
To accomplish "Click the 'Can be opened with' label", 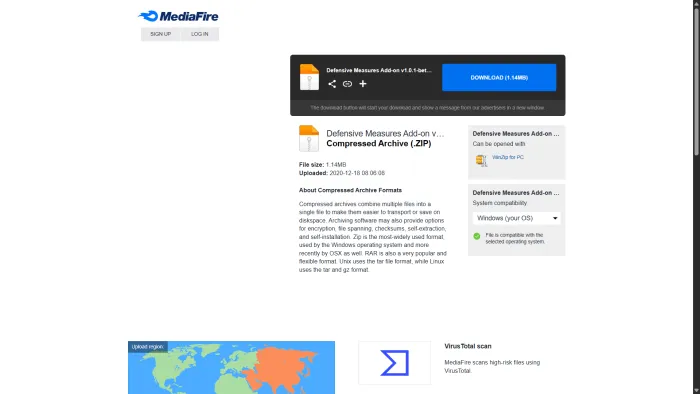I will pyautogui.click(x=499, y=144).
